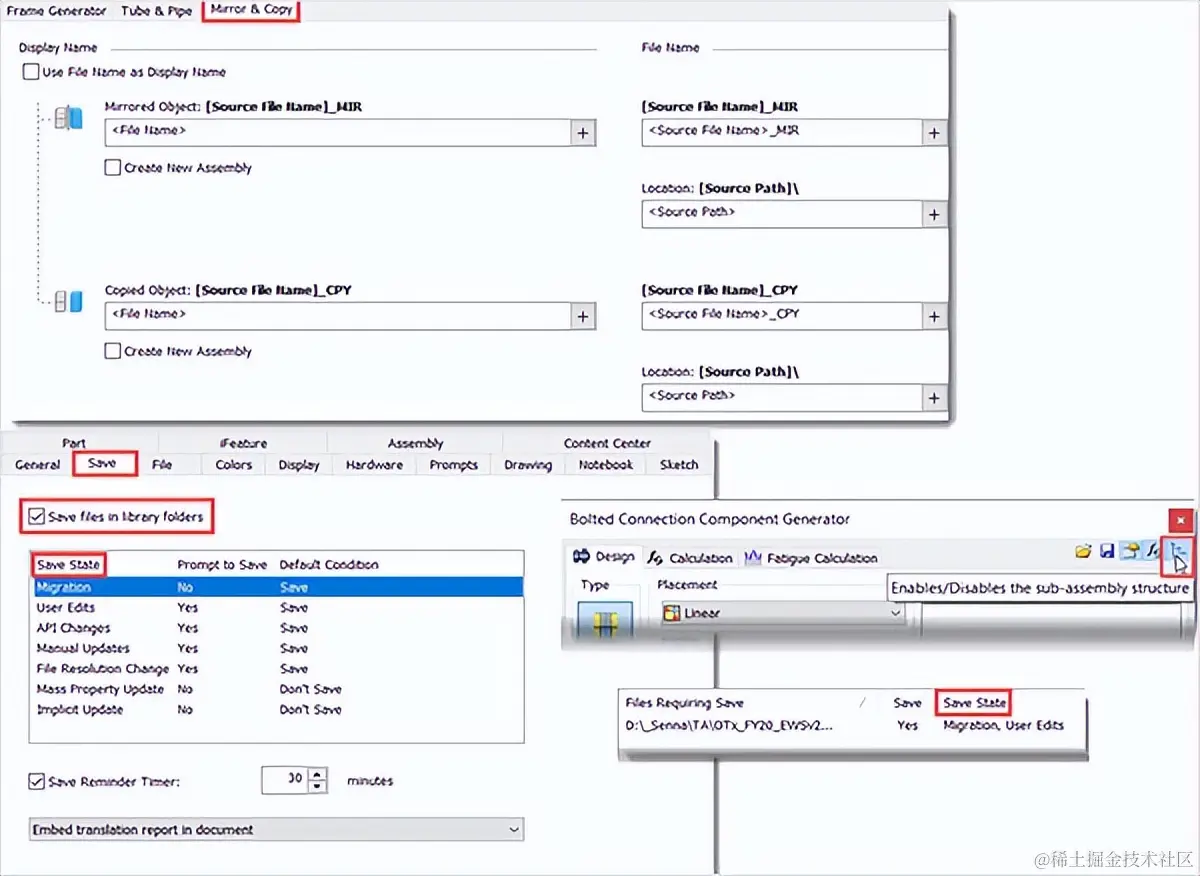The height and width of the screenshot is (876, 1200).
Task: Click plus button beside Source File Name _MIR field
Action: click(x=934, y=132)
